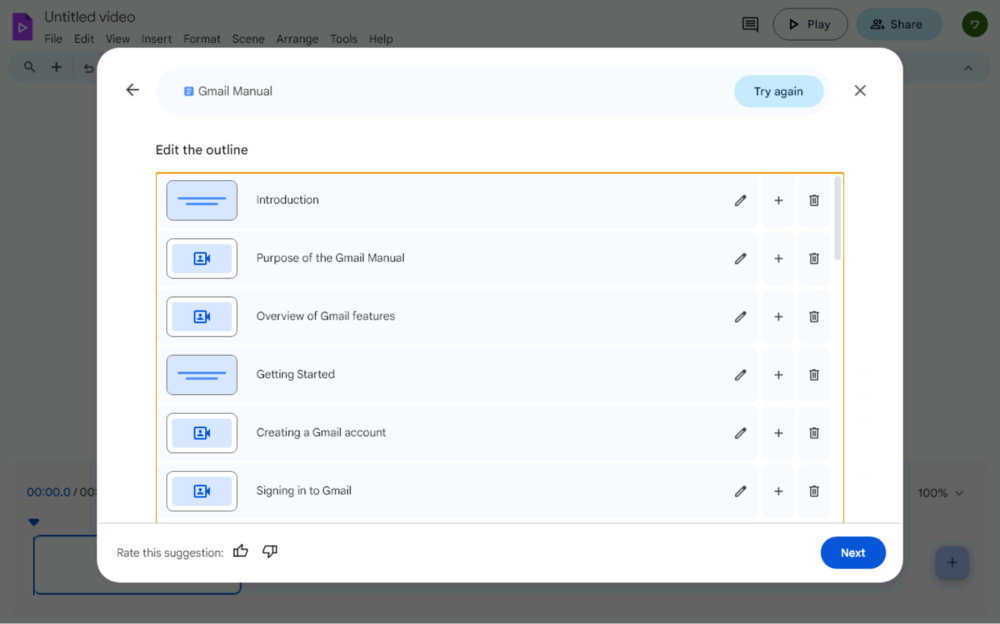
Task: Open the zoom 100% dropdown
Action: tap(941, 493)
